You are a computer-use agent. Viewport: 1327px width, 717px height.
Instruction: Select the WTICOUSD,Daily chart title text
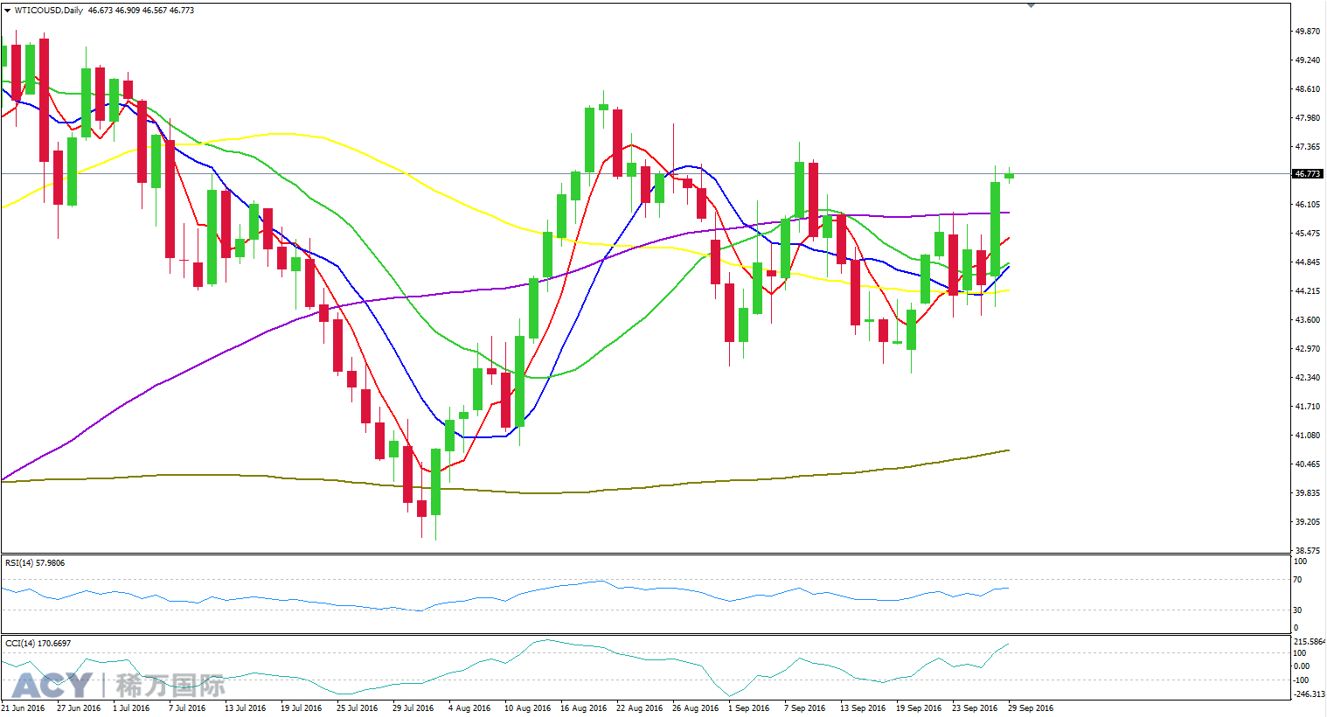pyautogui.click(x=49, y=10)
